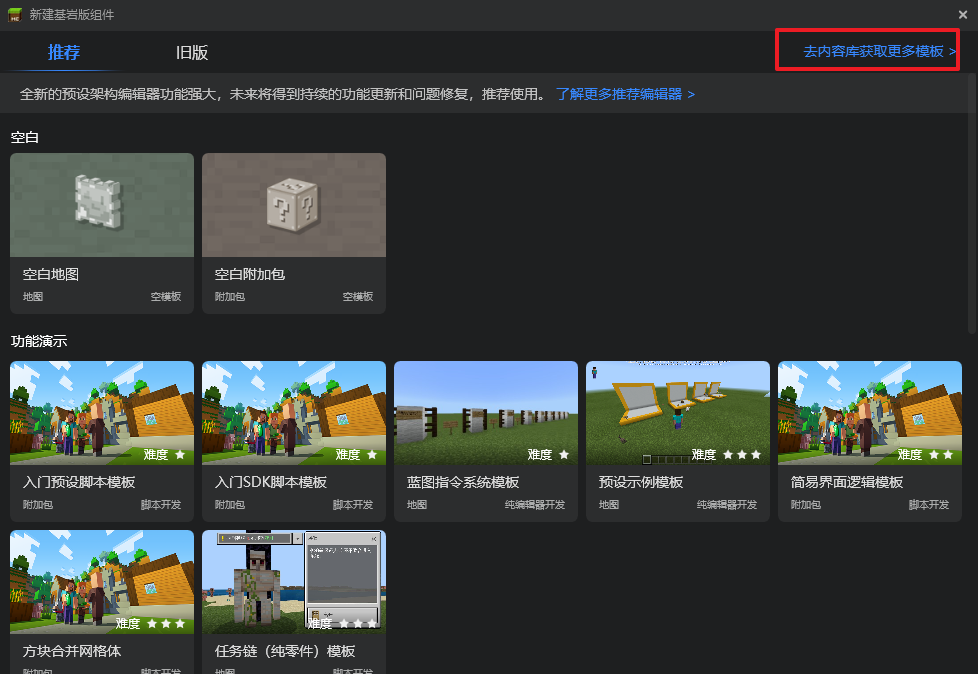Switch to the 推荐 tab
The height and width of the screenshot is (674, 978).
[x=64, y=52]
